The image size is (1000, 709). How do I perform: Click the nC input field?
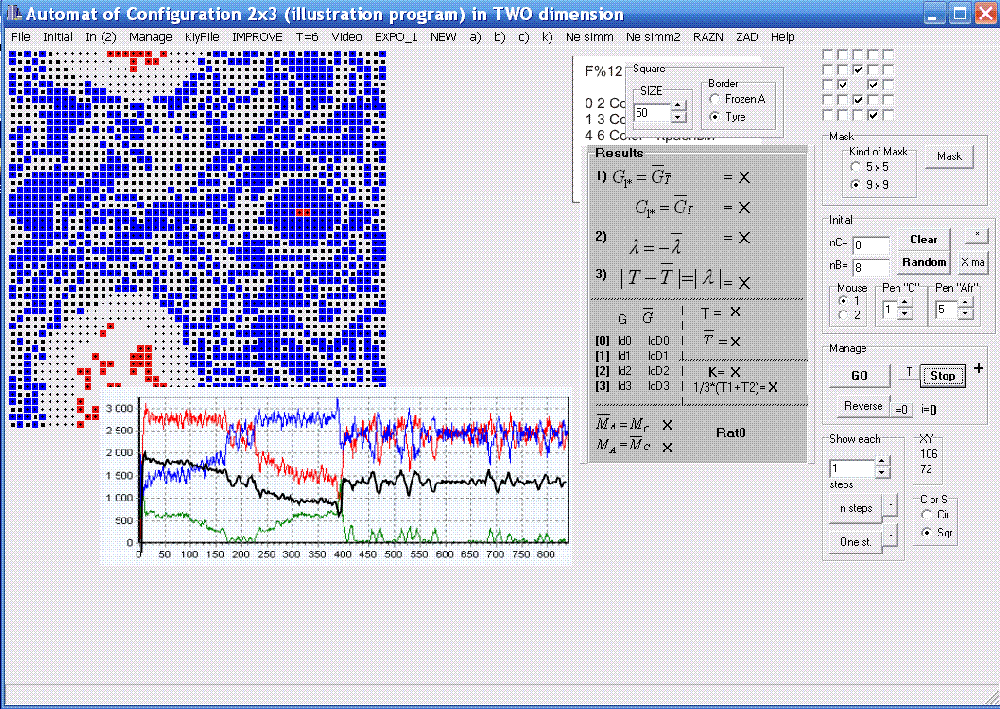pos(871,245)
